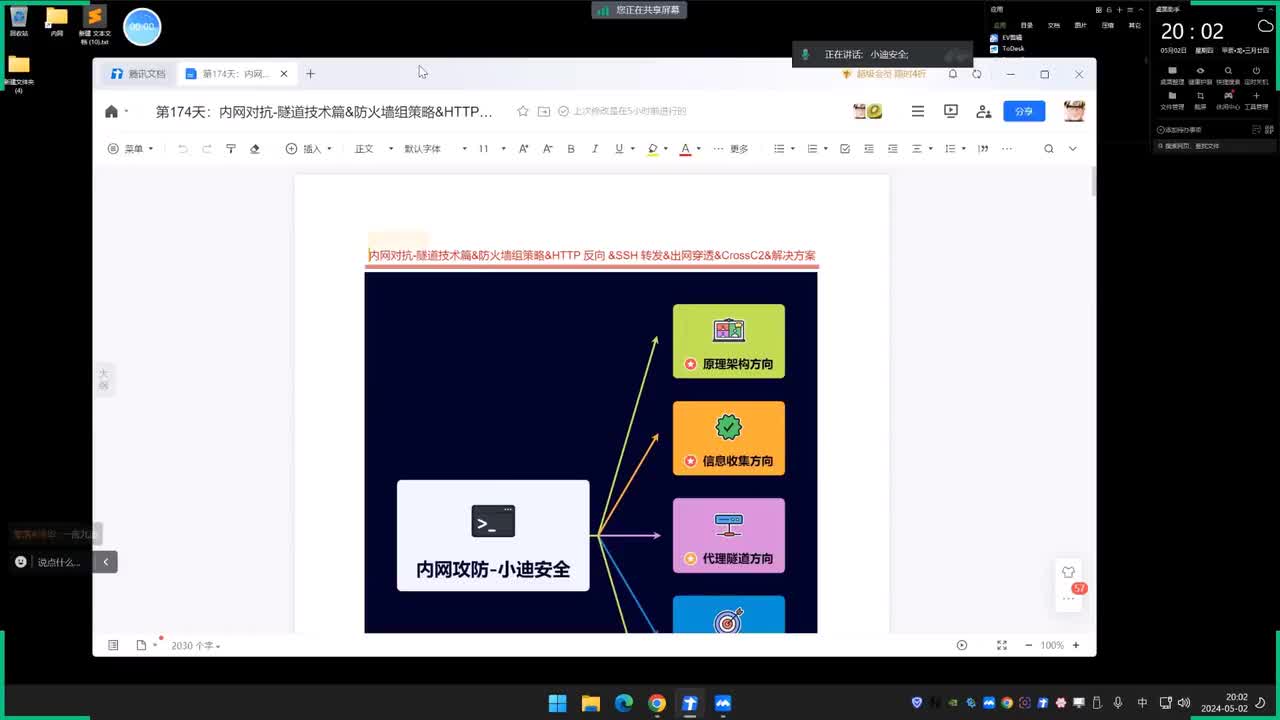Toggle numbered list
Screen dimensions: 1280x720
(812, 149)
